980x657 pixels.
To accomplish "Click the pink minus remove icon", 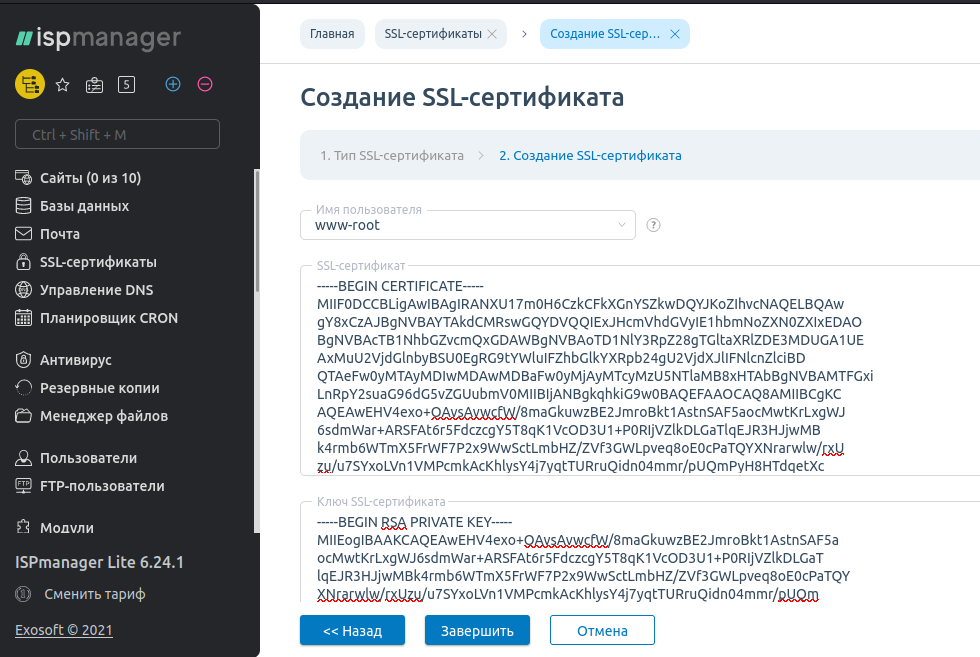I will [x=205, y=84].
